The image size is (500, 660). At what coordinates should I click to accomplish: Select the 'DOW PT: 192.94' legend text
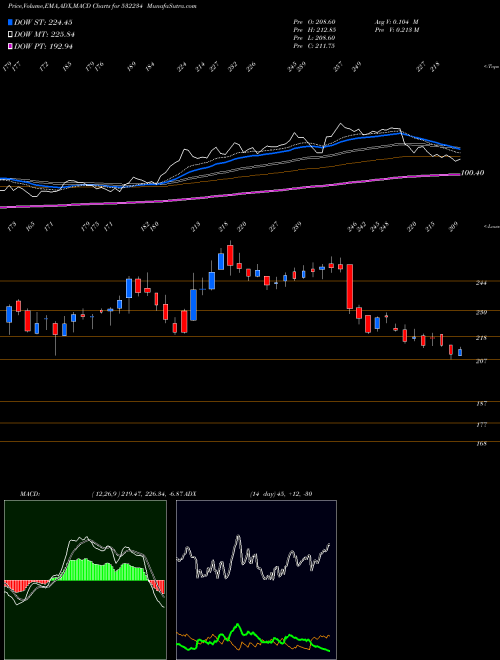pos(43,46)
